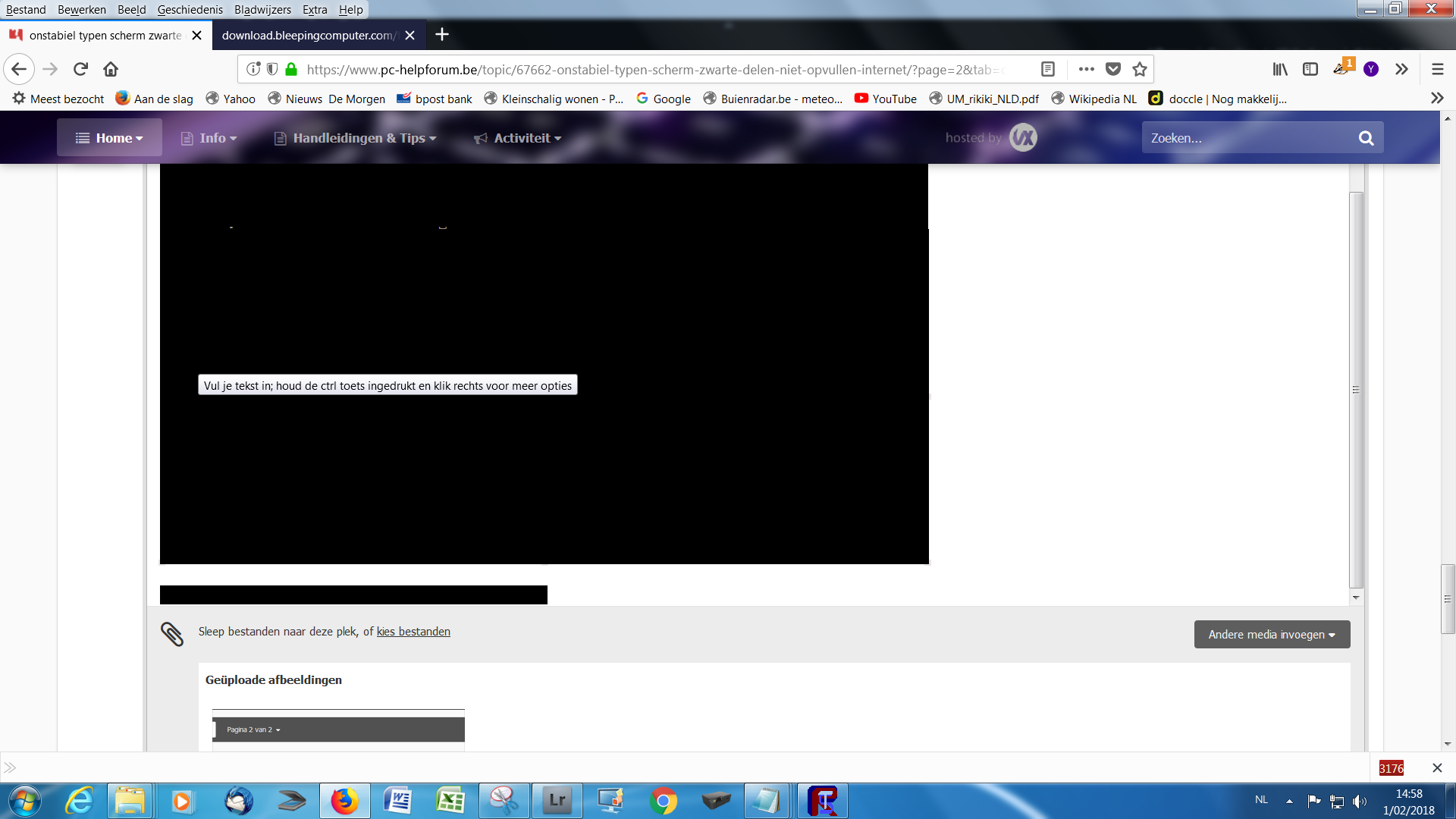Click the Zoeken search field
The image size is (1456, 819).
click(x=1250, y=138)
